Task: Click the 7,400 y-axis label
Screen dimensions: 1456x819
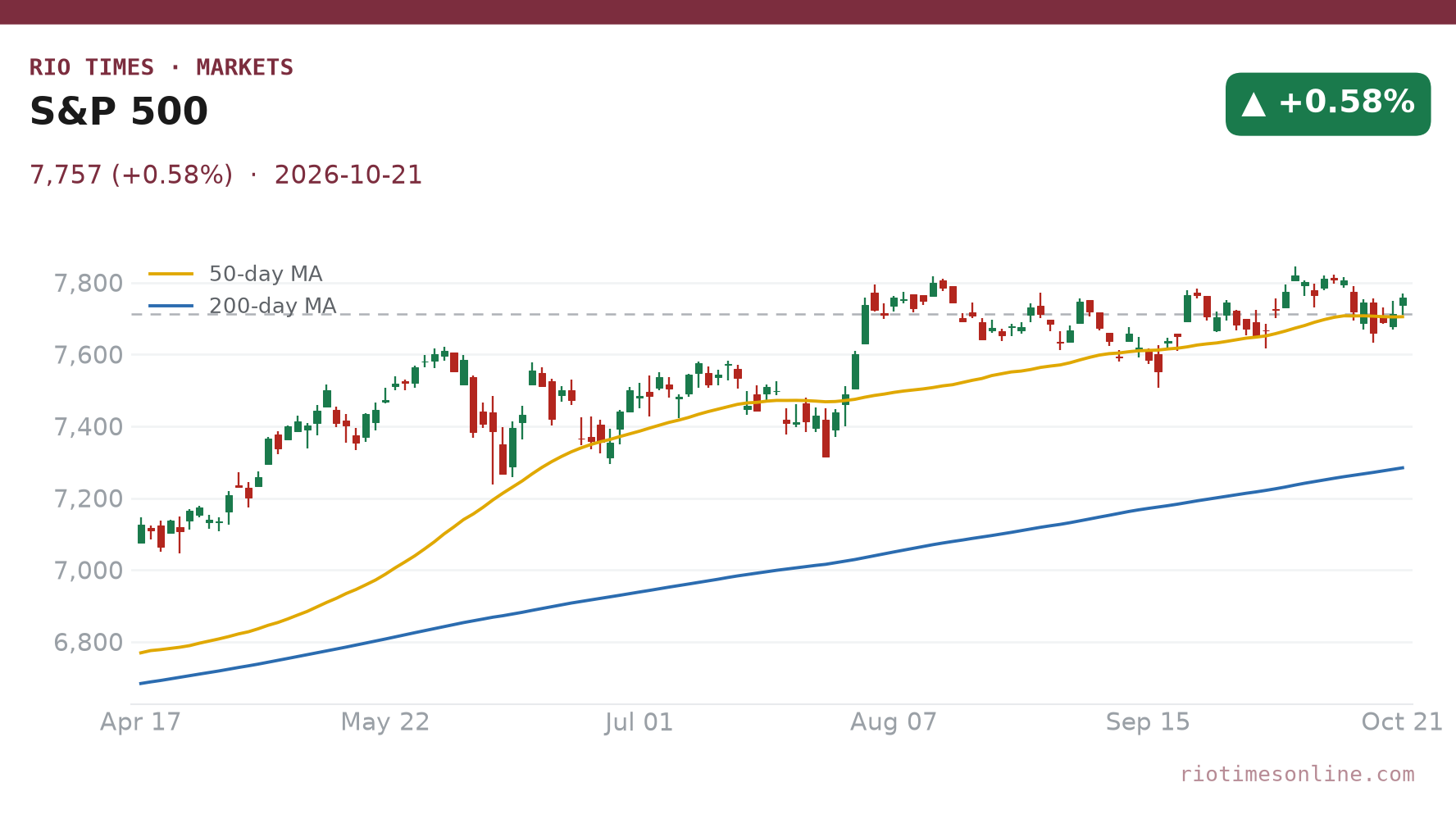Action: click(x=88, y=427)
